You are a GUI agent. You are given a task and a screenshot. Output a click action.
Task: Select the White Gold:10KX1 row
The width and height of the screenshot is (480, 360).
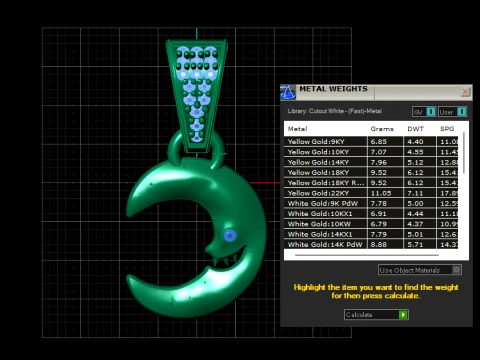(x=371, y=214)
